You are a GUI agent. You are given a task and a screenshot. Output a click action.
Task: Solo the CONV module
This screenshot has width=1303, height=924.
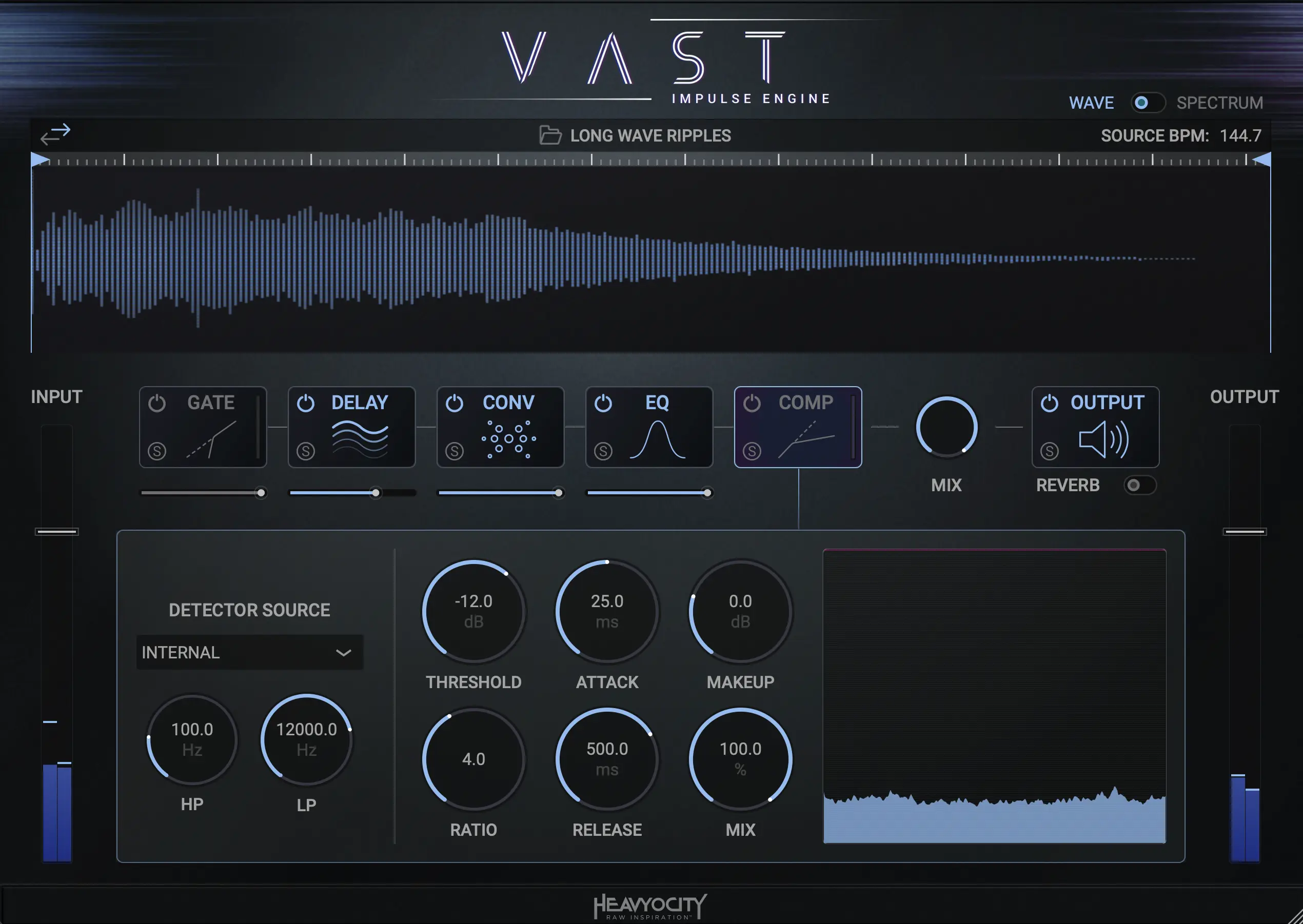[x=455, y=451]
